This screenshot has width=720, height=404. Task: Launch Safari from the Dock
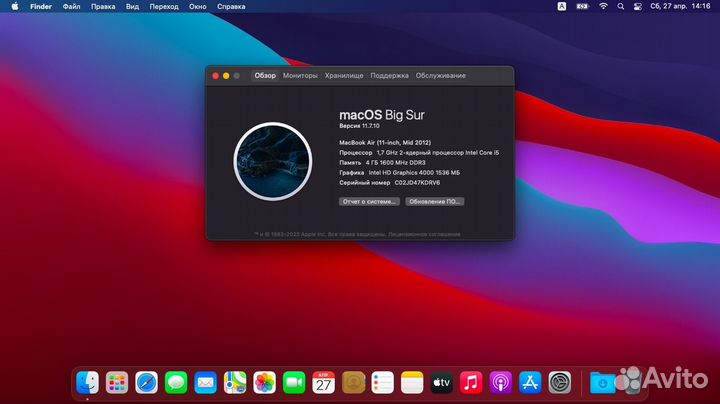[146, 382]
